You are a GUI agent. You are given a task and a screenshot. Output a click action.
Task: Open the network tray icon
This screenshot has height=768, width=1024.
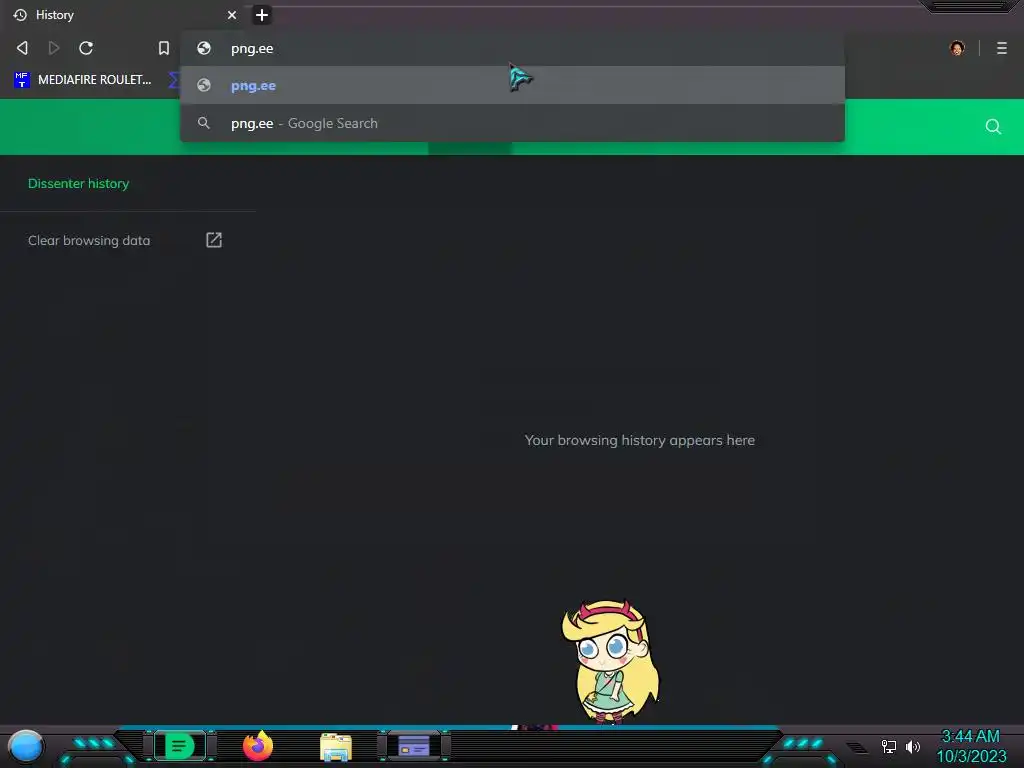coord(888,746)
